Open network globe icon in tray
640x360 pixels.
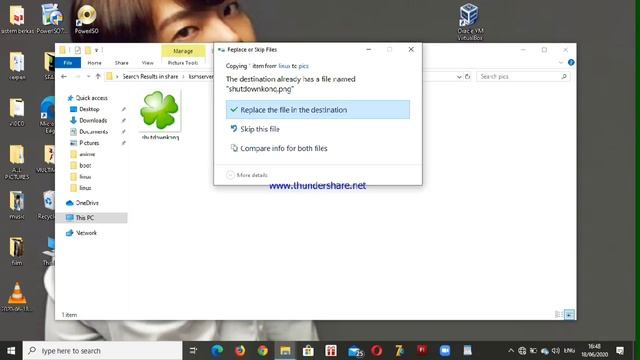tap(522, 351)
